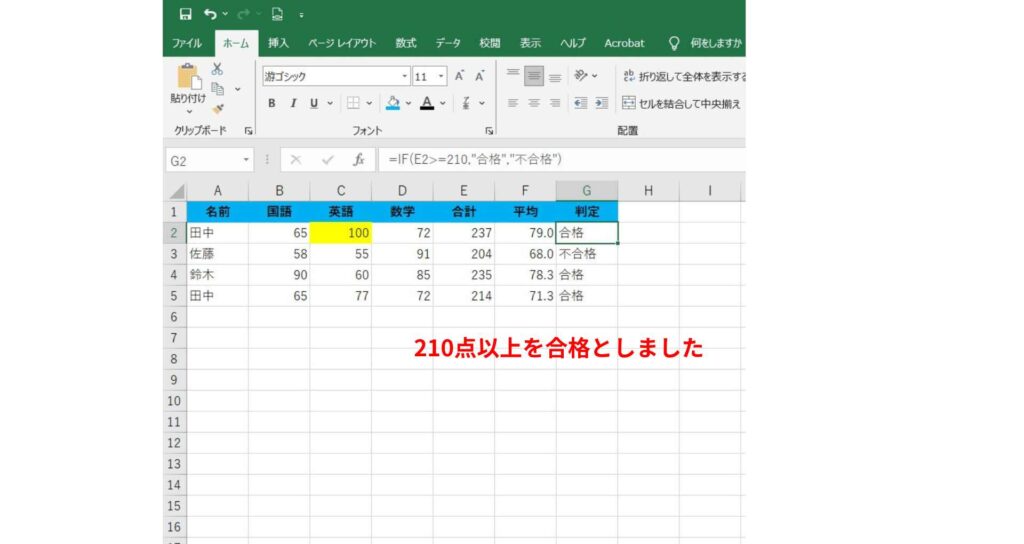
Task: Toggle Bold formatting
Action: click(x=272, y=103)
